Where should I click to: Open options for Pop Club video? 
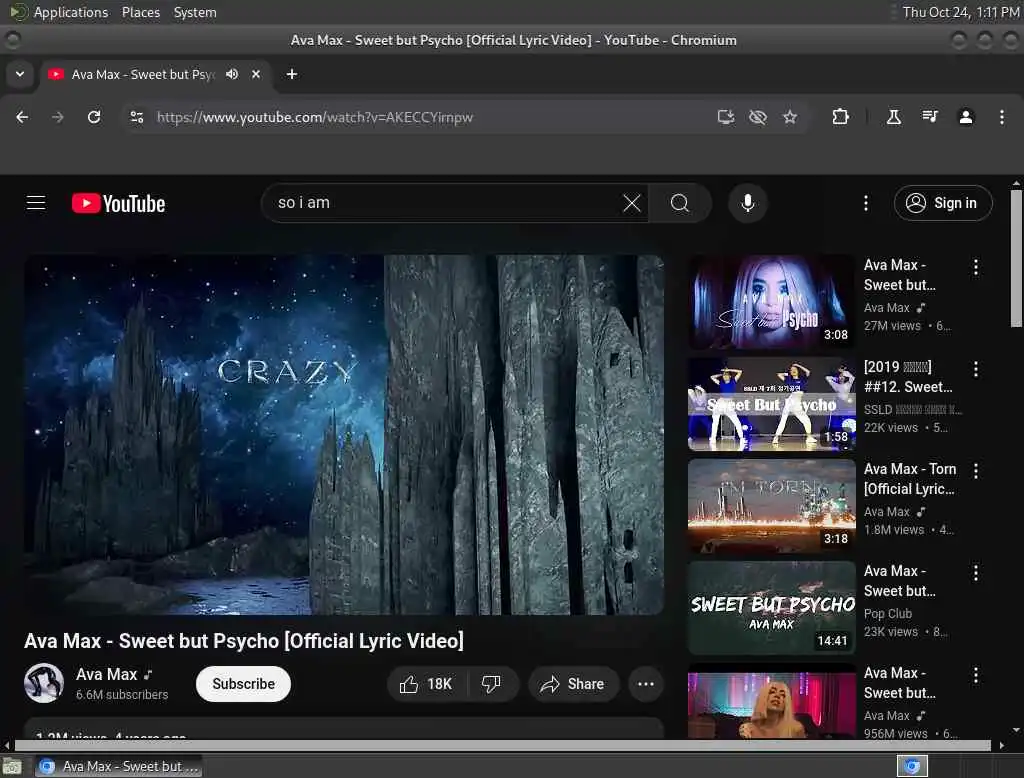point(976,573)
